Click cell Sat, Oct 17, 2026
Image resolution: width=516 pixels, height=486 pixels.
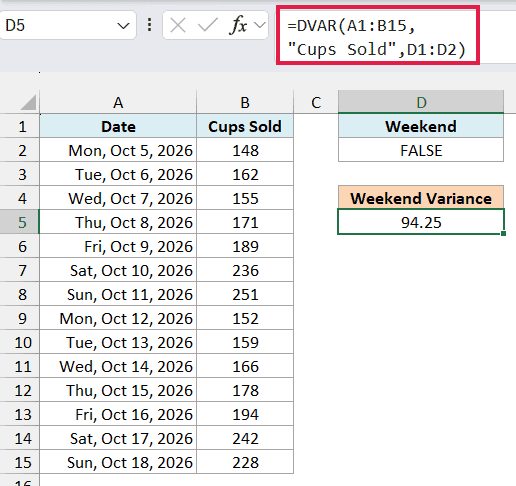(118, 438)
